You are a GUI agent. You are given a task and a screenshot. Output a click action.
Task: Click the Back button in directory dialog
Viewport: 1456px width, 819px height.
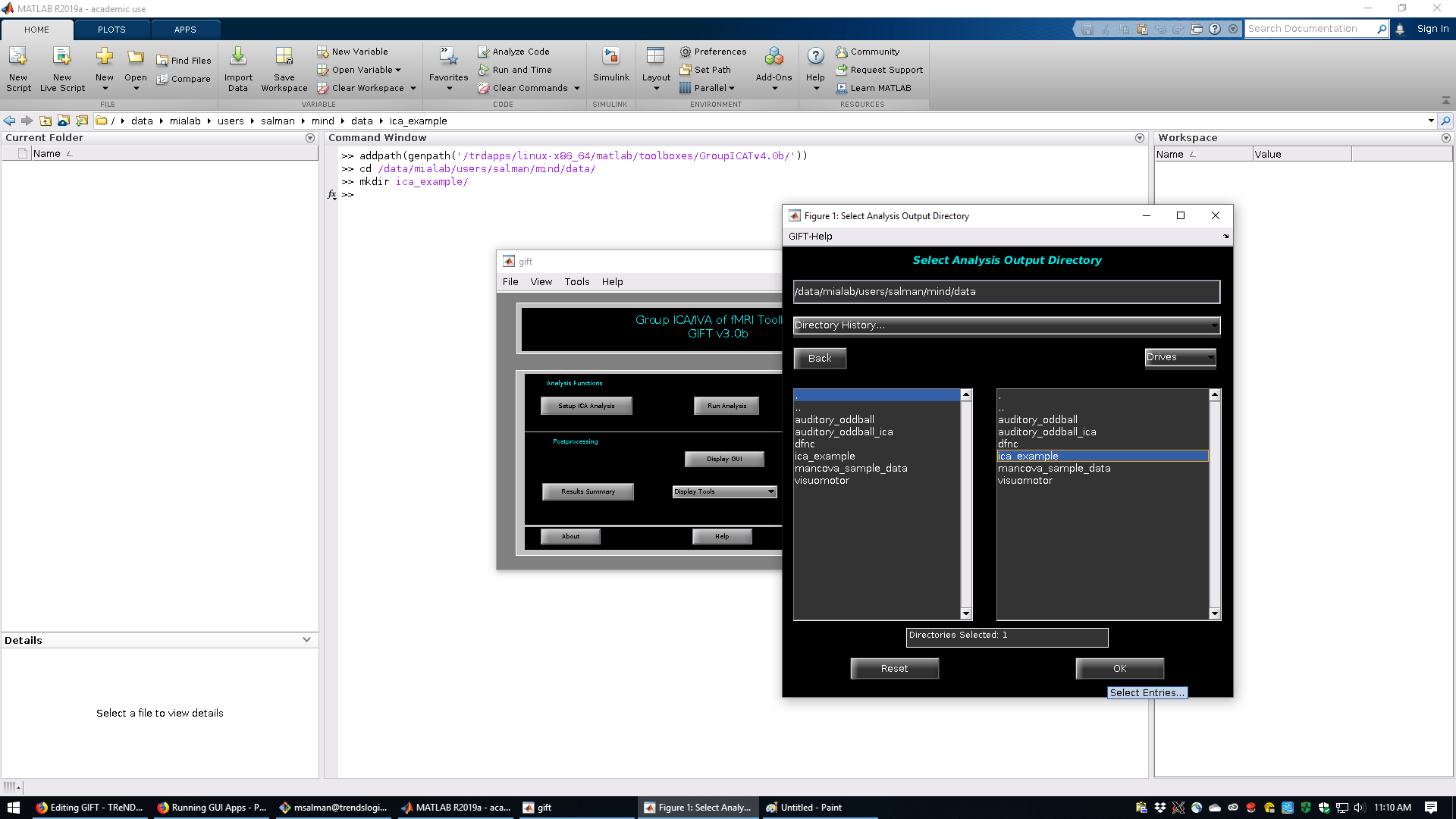pyautogui.click(x=820, y=358)
